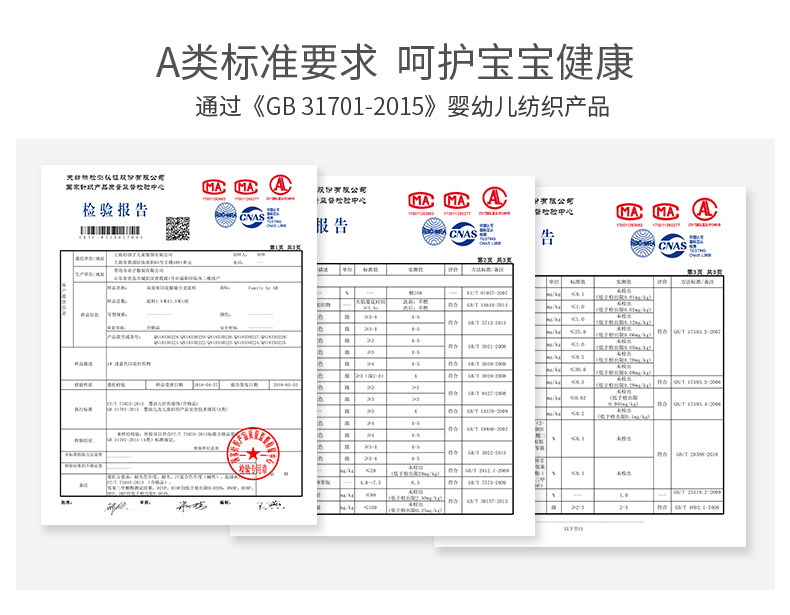Click the '第3页 共3页' page indicator
Screen dimensions: 790x615
(x=705, y=272)
